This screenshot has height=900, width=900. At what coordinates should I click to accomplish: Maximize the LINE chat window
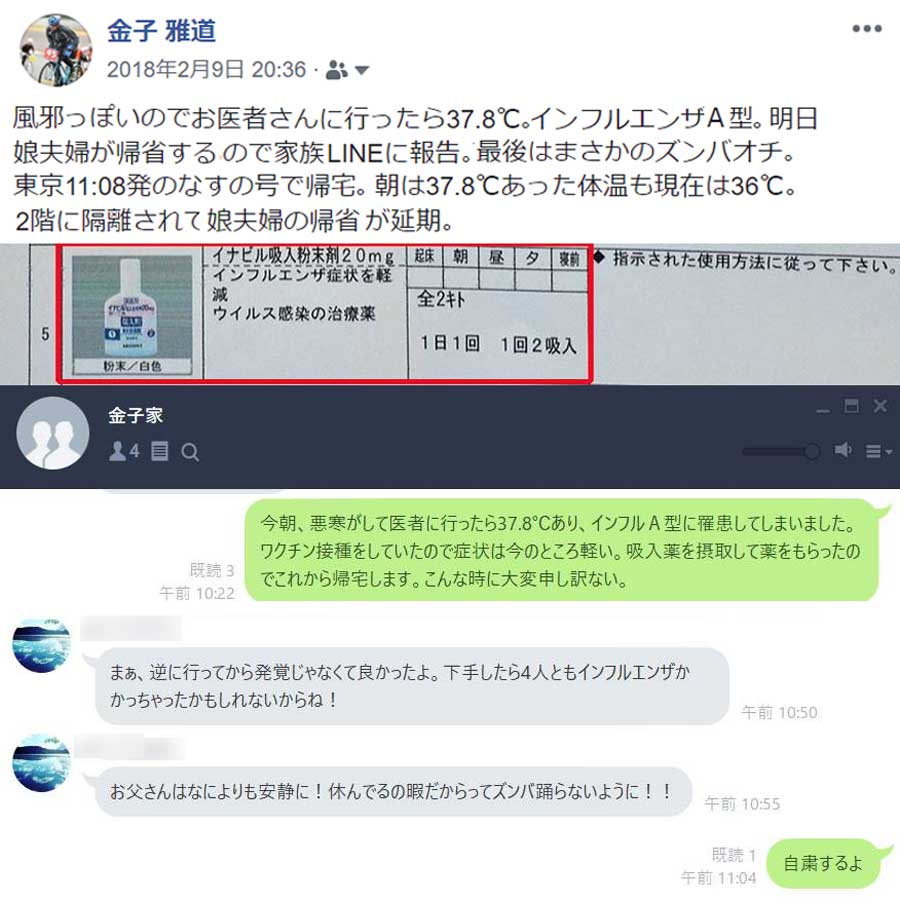(851, 406)
